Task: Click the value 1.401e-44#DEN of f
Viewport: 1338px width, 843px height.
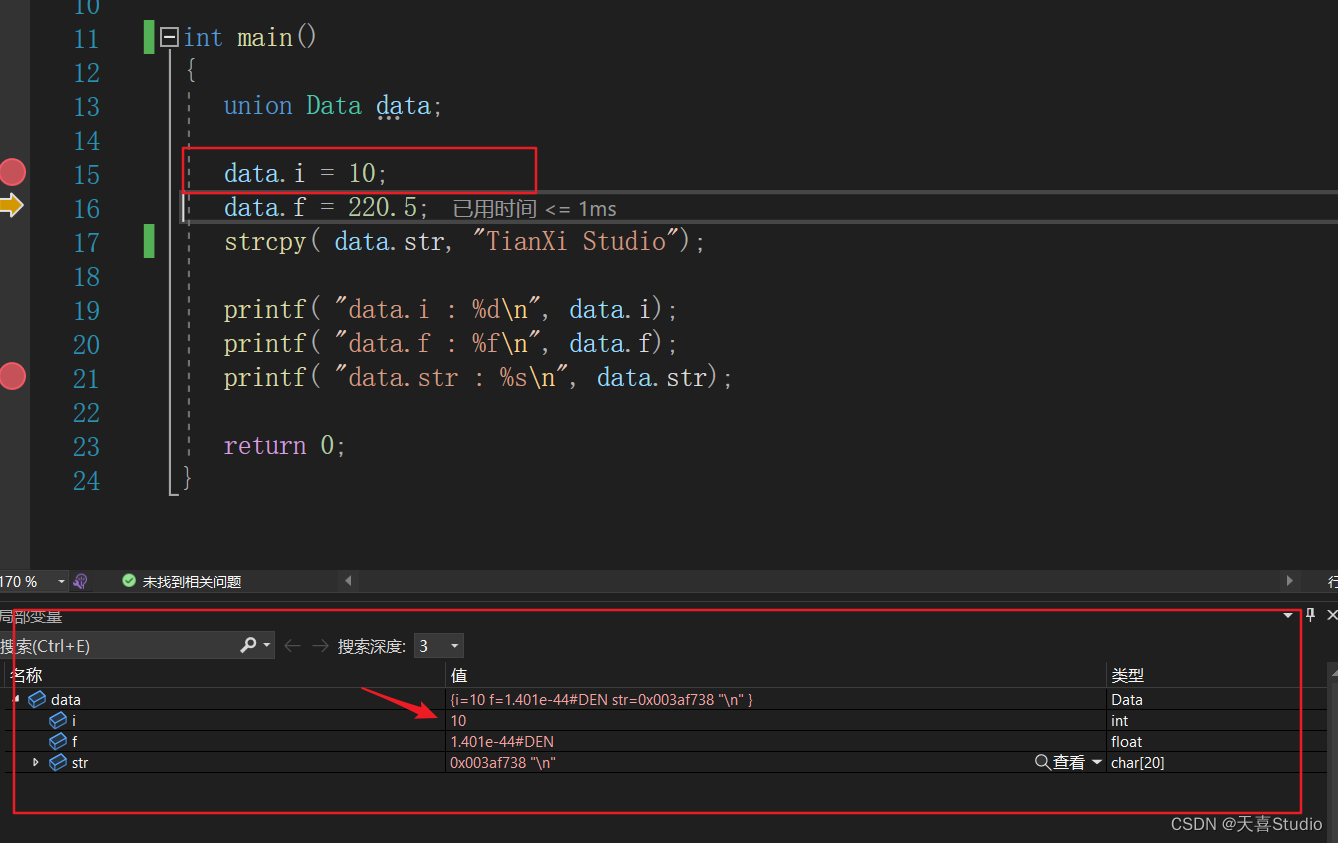Action: pos(502,742)
